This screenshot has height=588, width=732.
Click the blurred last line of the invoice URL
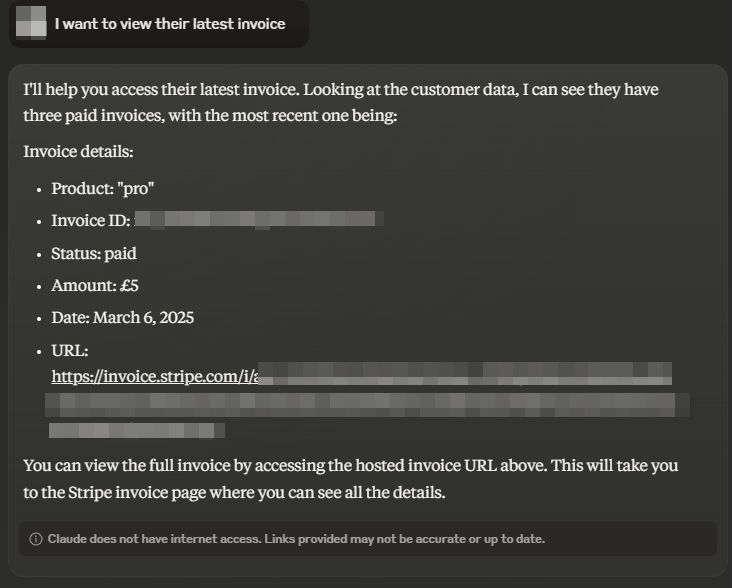(x=137, y=430)
